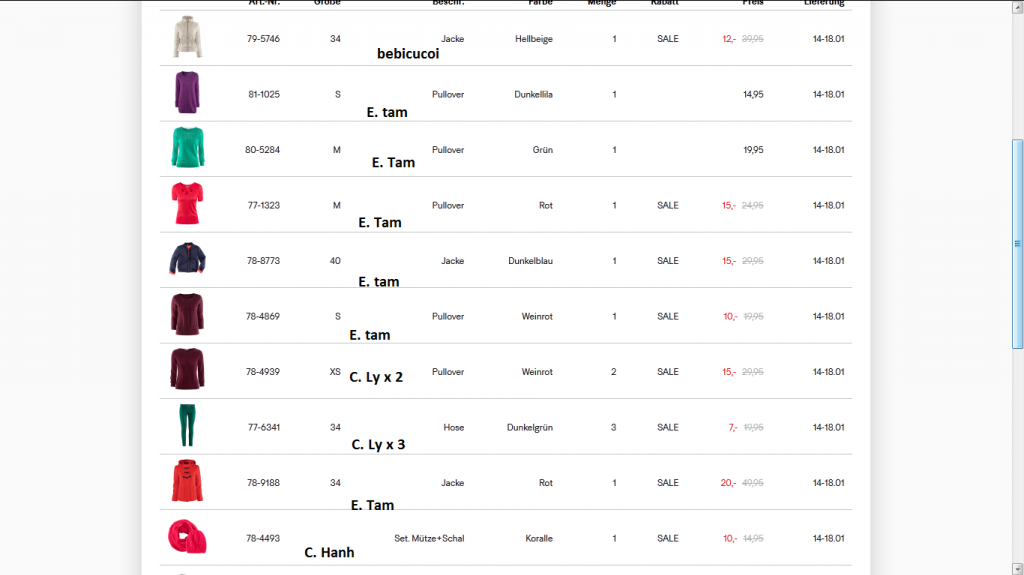Image resolution: width=1024 pixels, height=575 pixels.
Task: Click the "C. Hanh" annotation label
Action: [329, 552]
